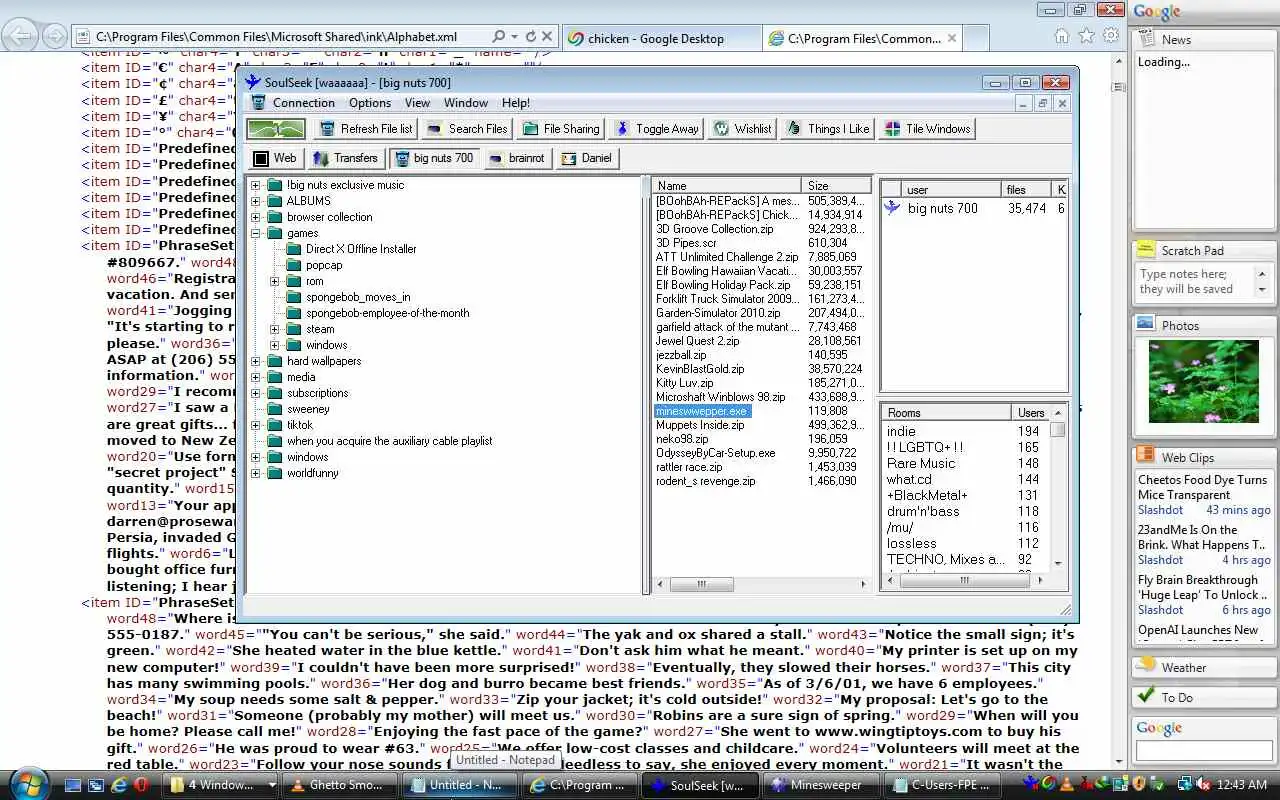The height and width of the screenshot is (800, 1280).
Task: Expand the steam subfolder node
Action: tap(274, 329)
